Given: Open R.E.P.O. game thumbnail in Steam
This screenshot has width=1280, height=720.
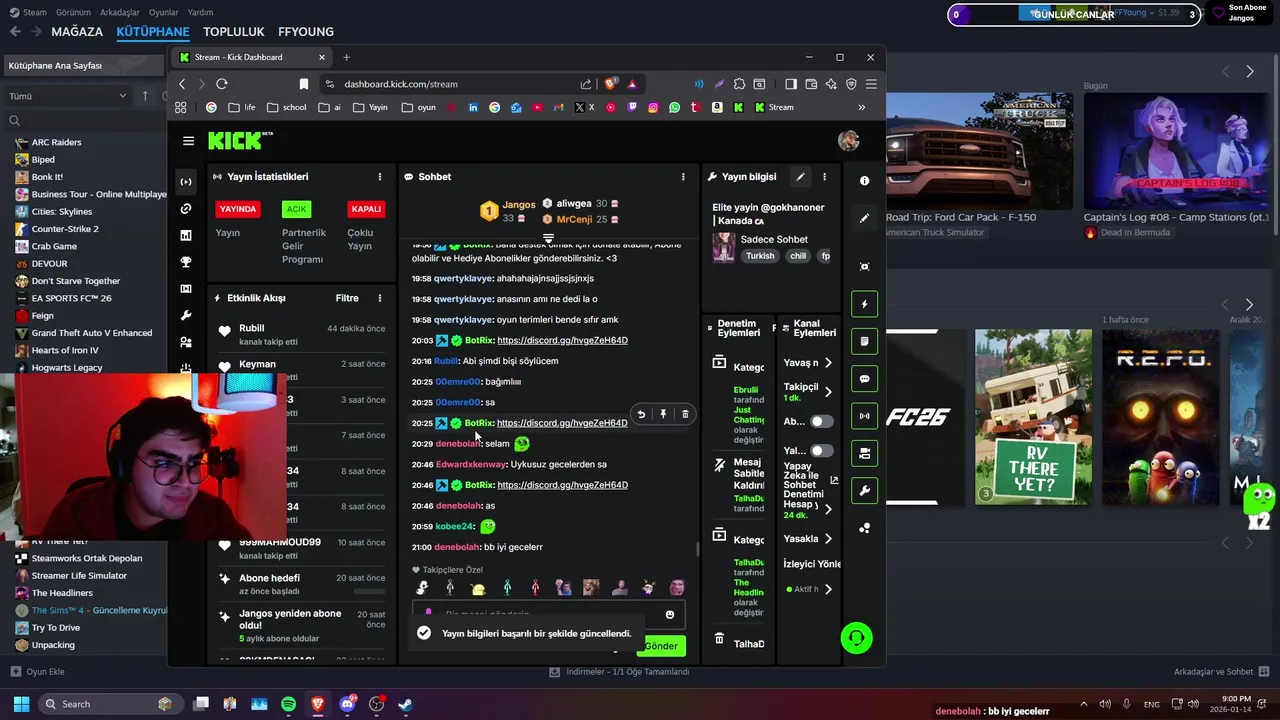Looking at the screenshot, I should [x=1161, y=417].
